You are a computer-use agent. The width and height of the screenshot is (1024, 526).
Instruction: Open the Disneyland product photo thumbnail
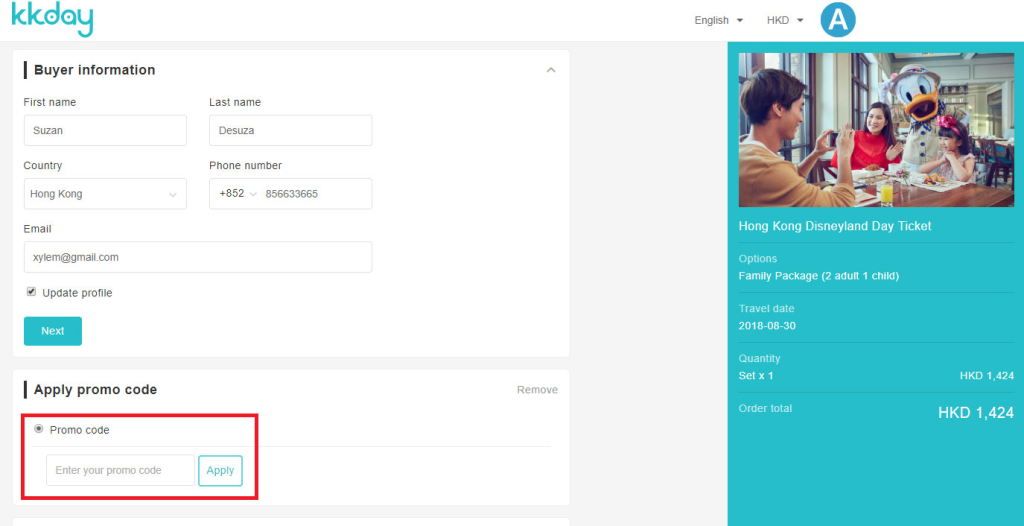[x=876, y=130]
